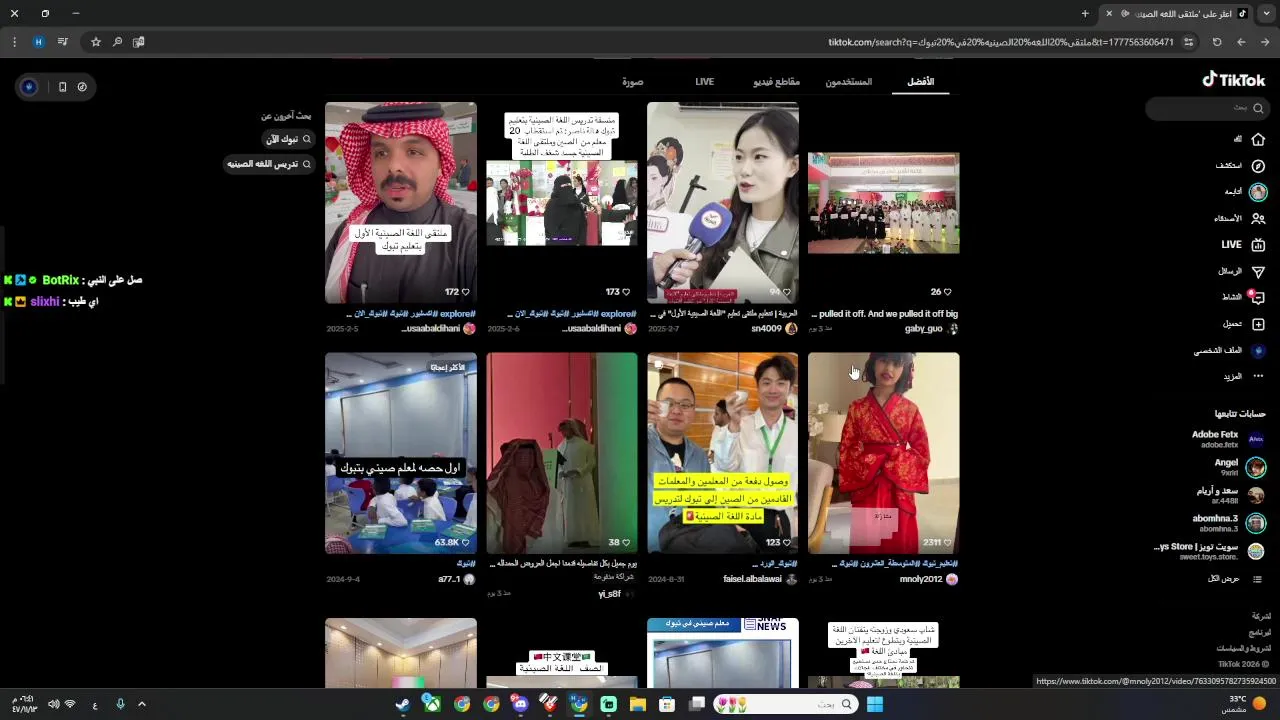
Task: Open Steam from the taskbar
Action: (x=402, y=704)
